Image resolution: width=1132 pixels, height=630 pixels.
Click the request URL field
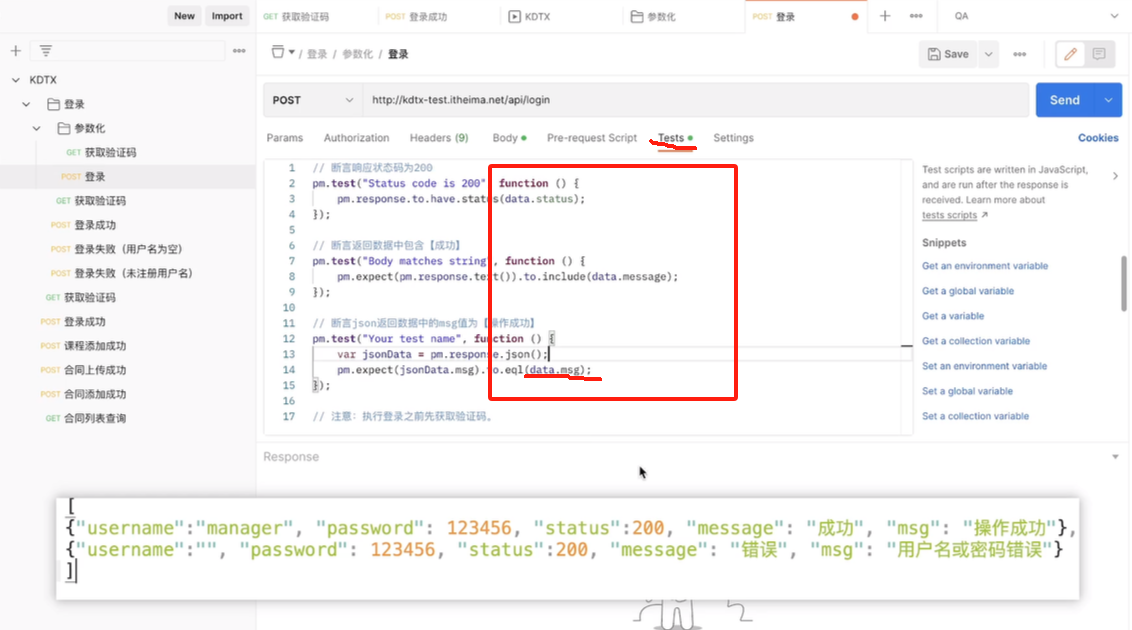point(695,100)
